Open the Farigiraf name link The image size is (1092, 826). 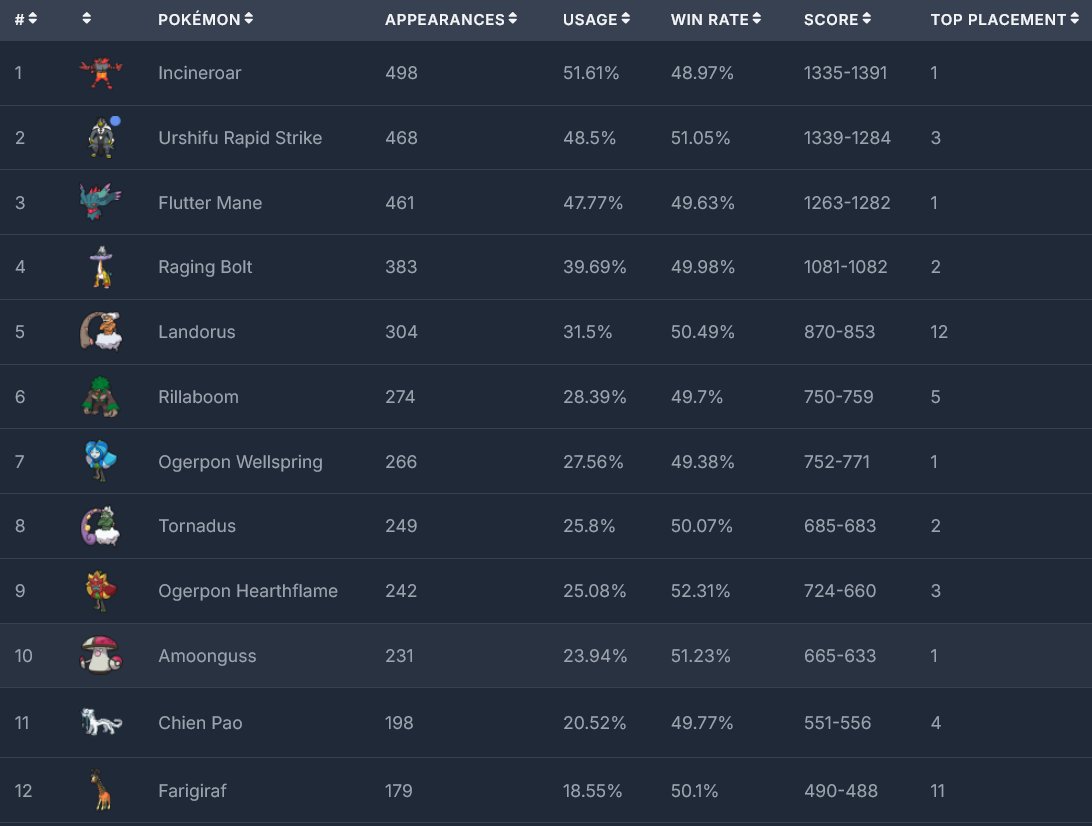192,791
